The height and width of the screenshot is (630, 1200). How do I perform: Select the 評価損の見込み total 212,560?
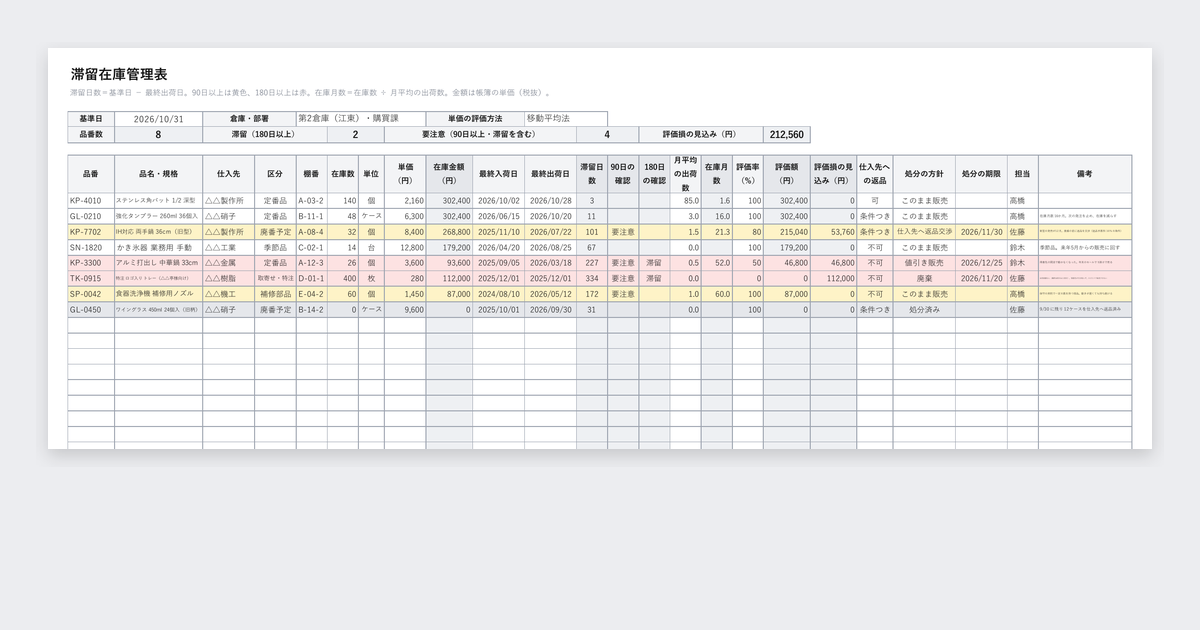pos(788,134)
